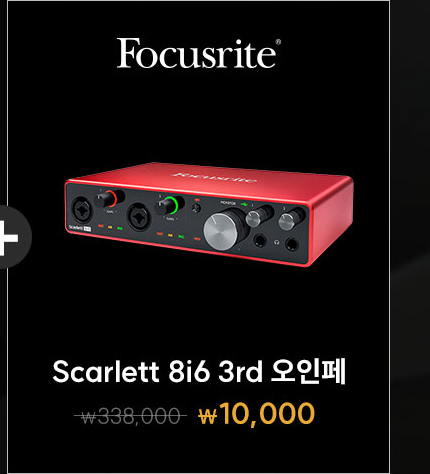This screenshot has width=430, height=474.
Task: Click the second combo input jack
Action: [140, 217]
